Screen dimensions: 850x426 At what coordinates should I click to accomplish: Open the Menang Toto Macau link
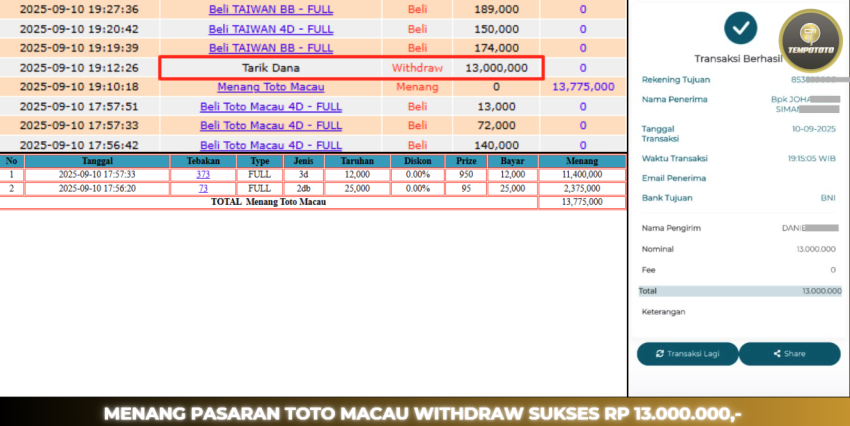coord(271,87)
